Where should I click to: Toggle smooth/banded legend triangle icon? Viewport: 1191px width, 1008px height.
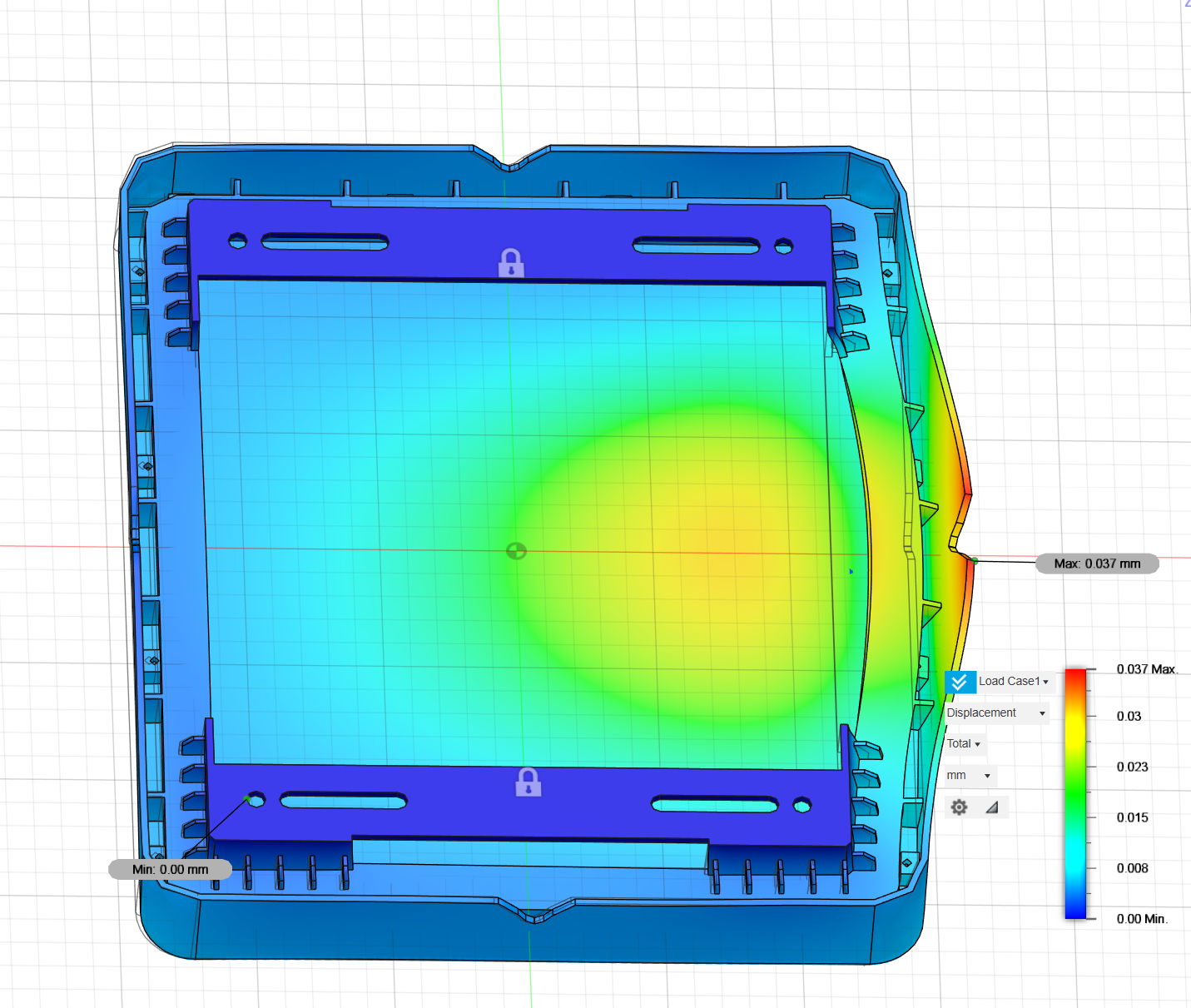992,807
